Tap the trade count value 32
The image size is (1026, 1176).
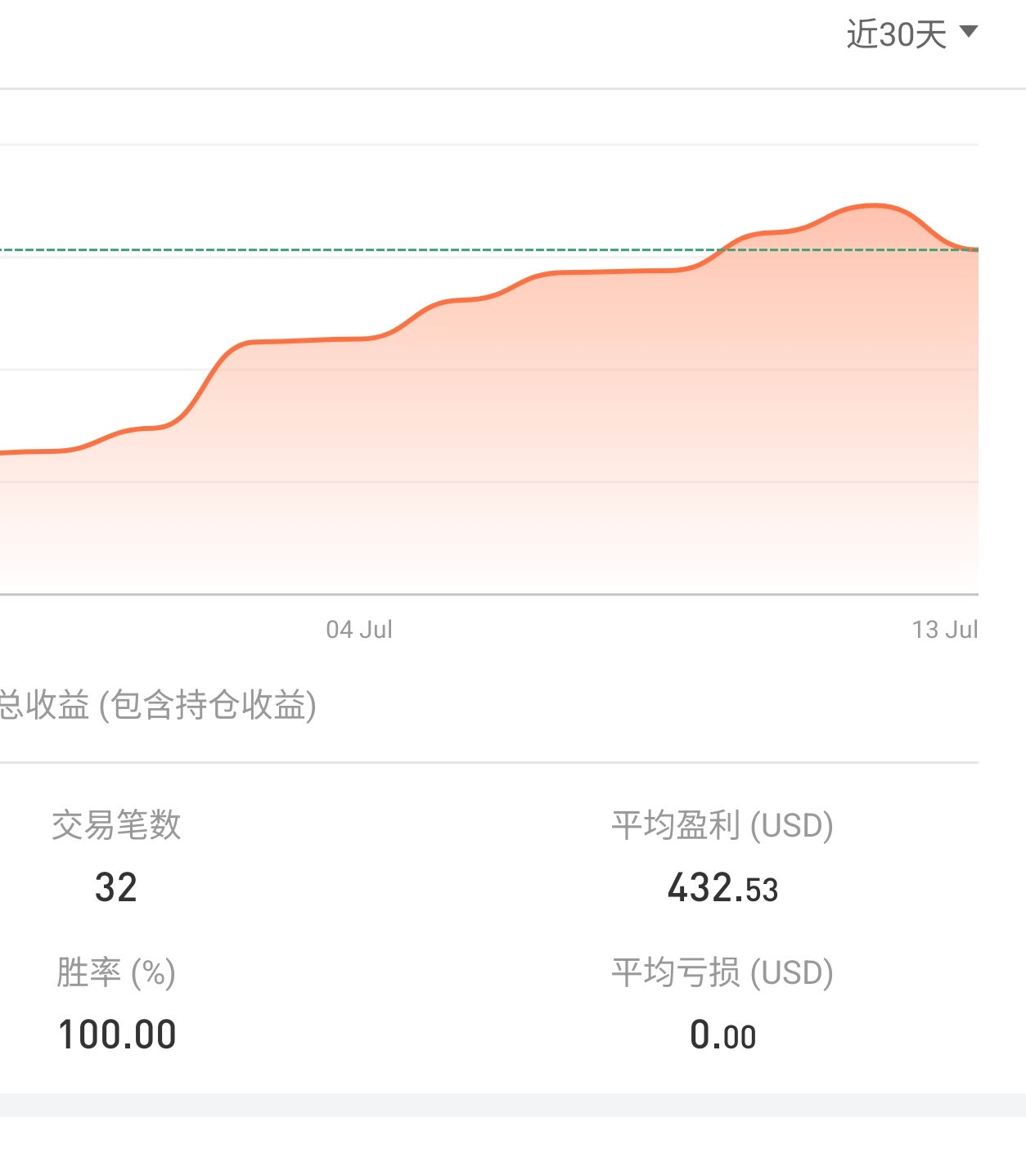(116, 888)
